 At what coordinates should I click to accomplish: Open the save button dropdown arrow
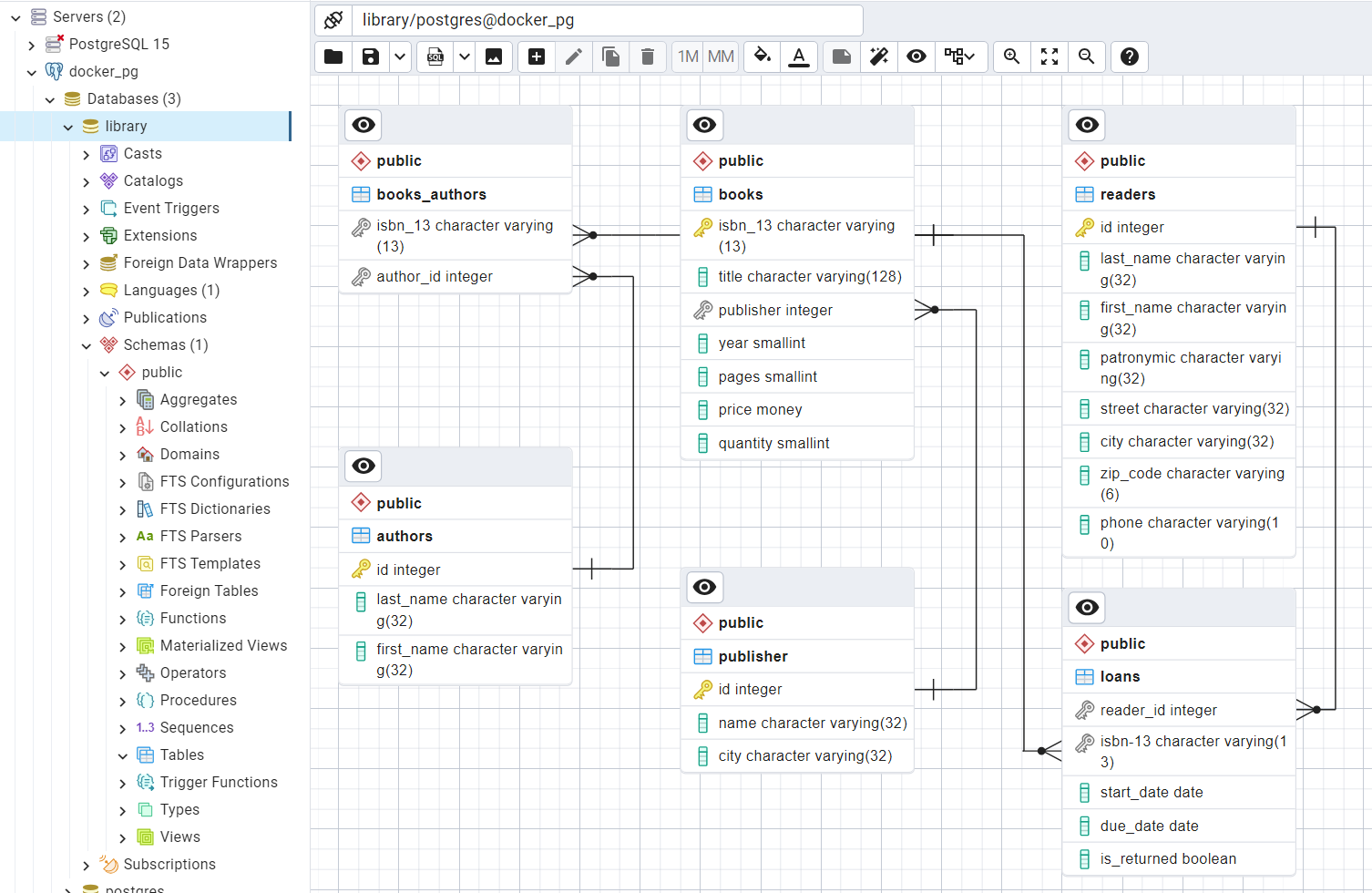[399, 56]
